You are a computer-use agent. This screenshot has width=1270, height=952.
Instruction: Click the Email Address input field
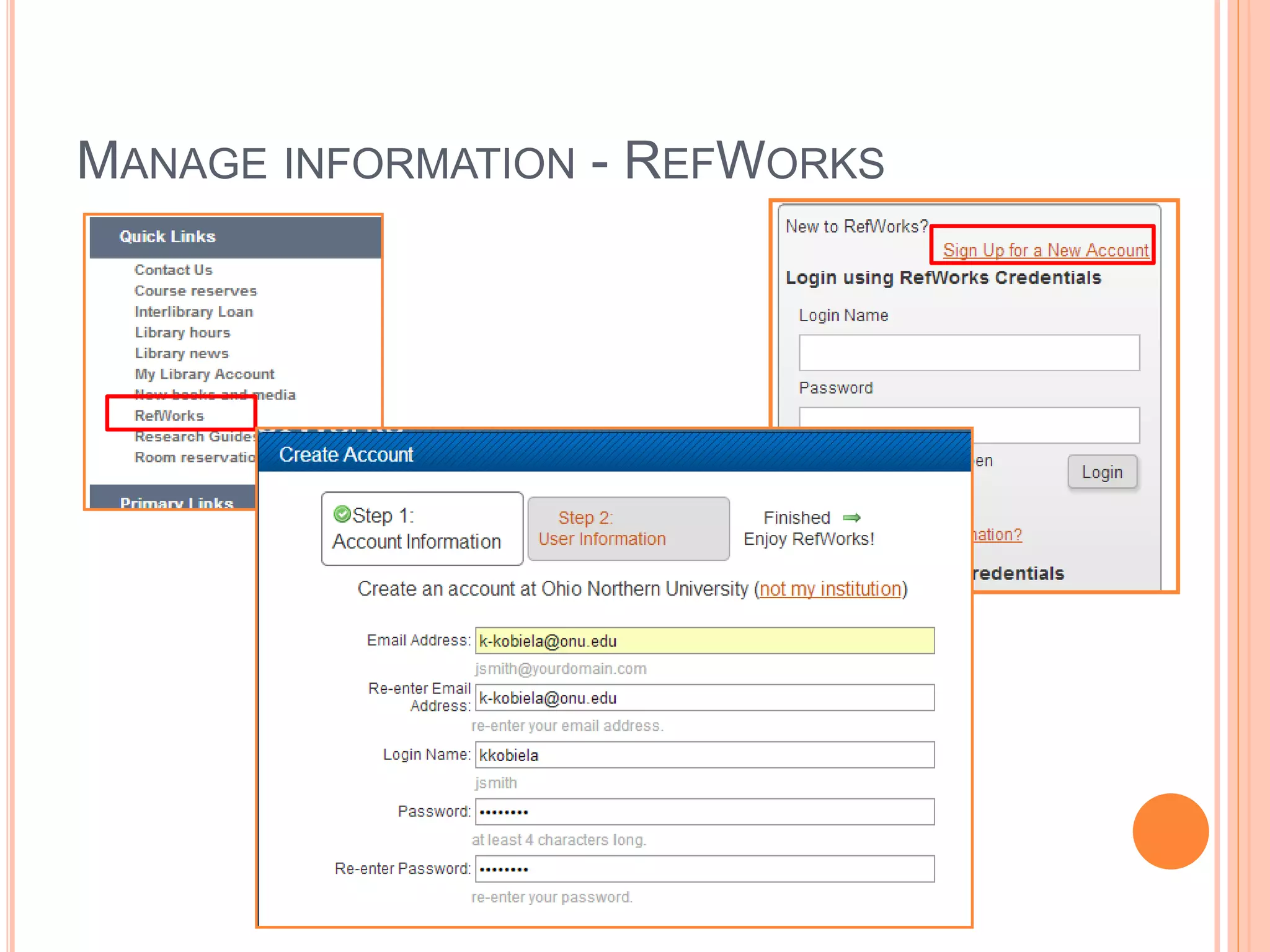[x=704, y=641]
